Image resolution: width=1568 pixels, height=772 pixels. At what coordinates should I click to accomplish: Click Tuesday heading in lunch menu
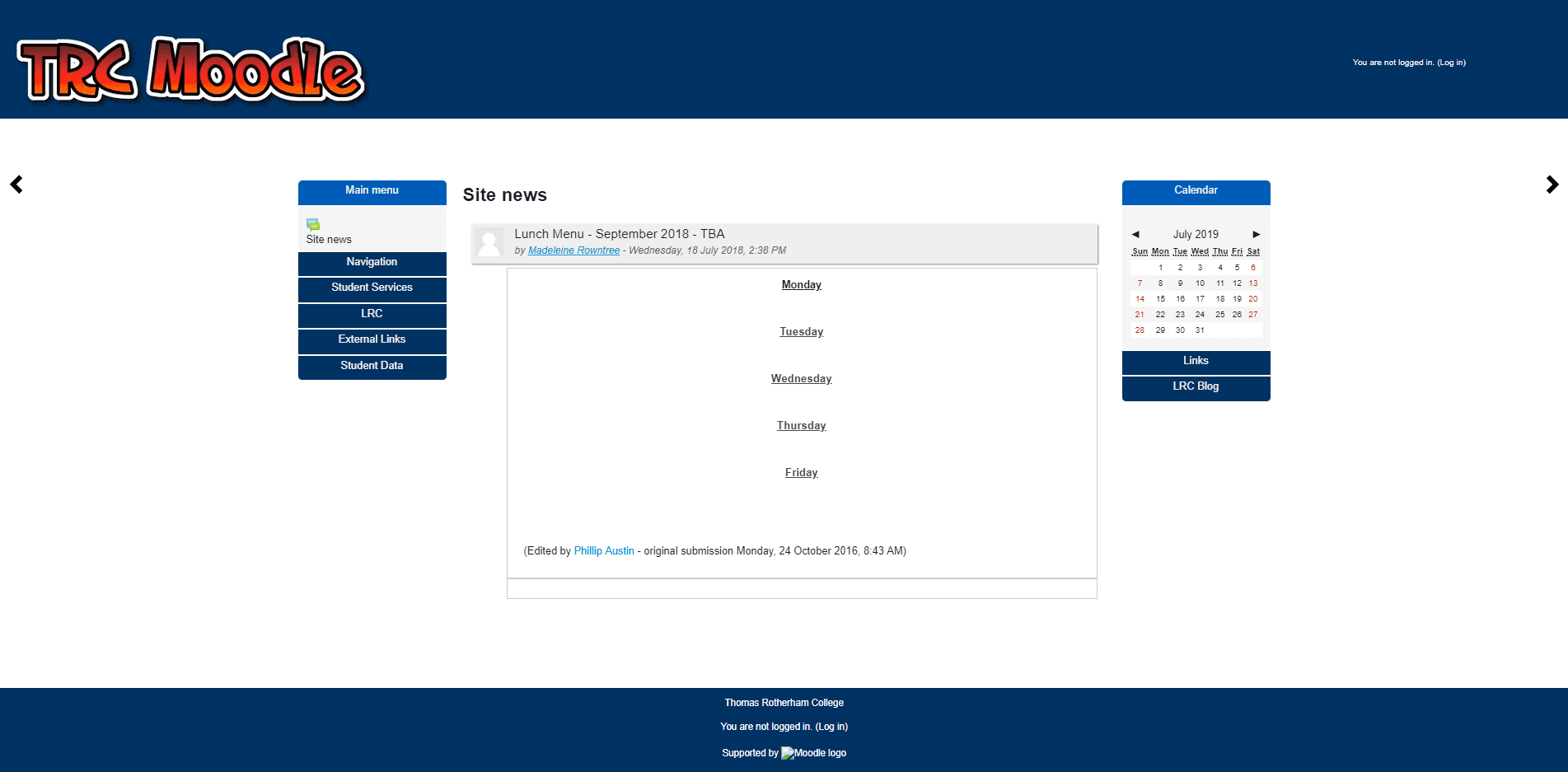point(802,332)
